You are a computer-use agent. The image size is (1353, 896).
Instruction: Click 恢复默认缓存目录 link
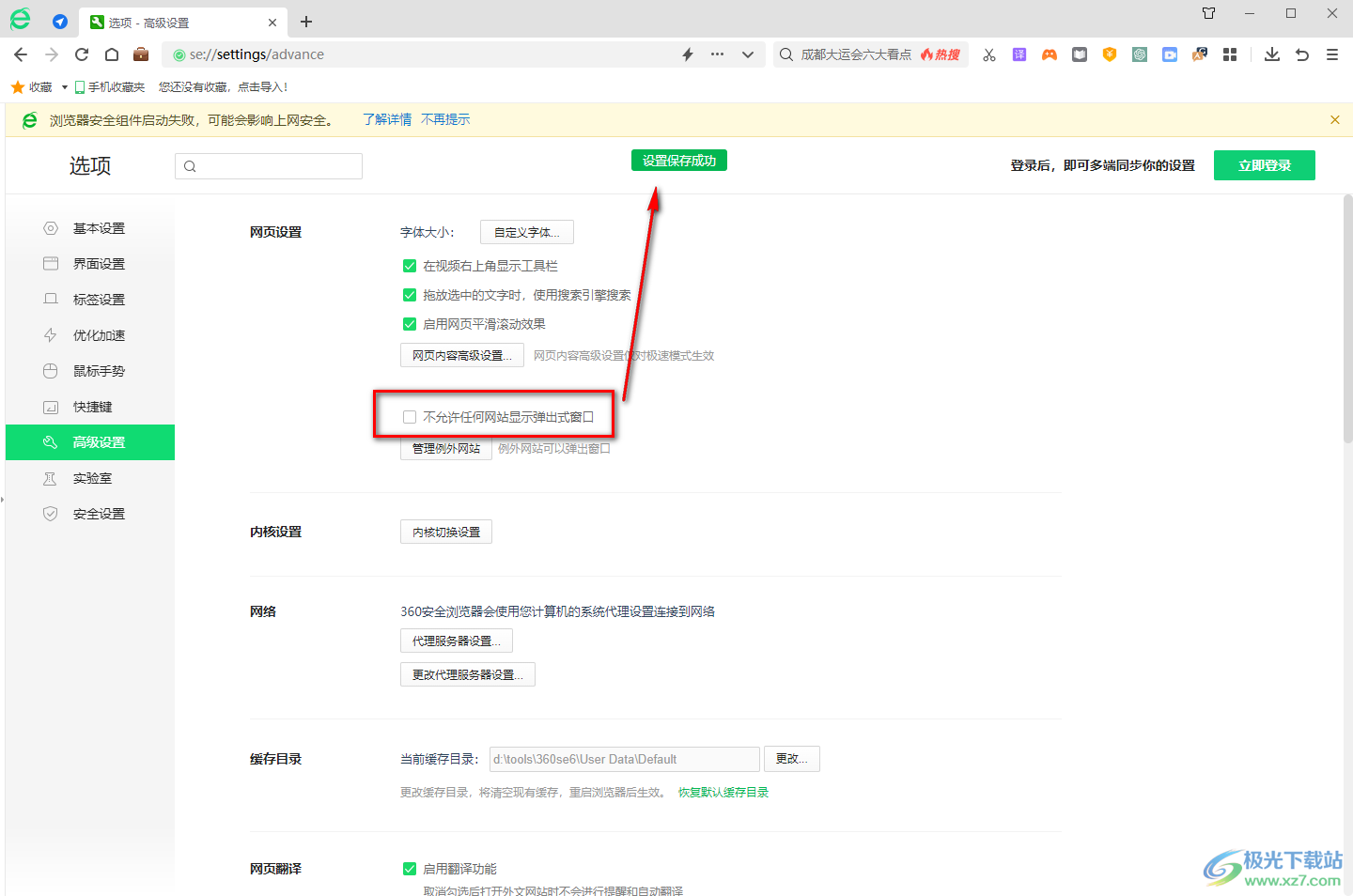[723, 793]
